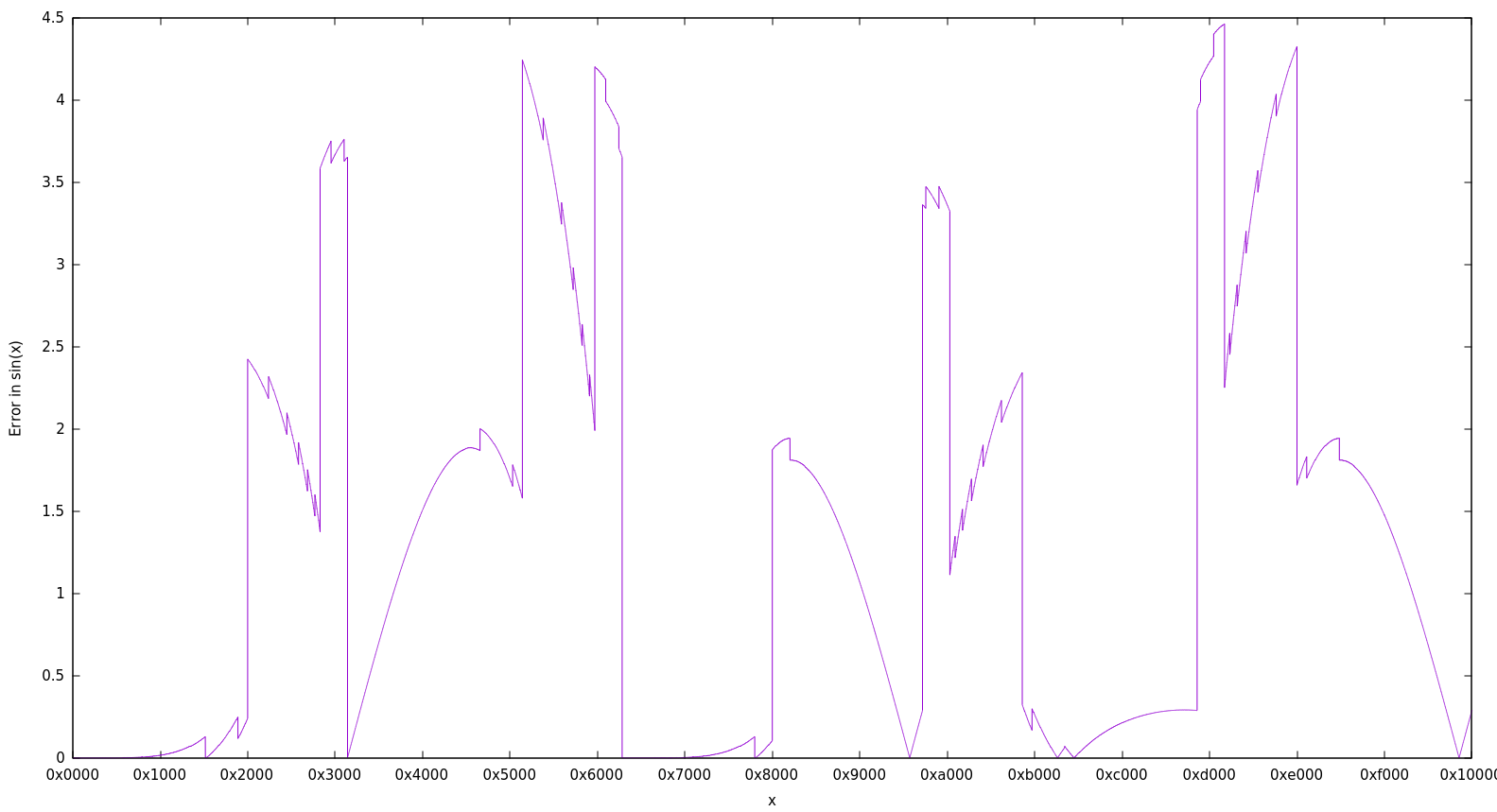Click the 0x5000 x-axis tick label
This screenshot has height=812, width=1497.
(x=510, y=775)
